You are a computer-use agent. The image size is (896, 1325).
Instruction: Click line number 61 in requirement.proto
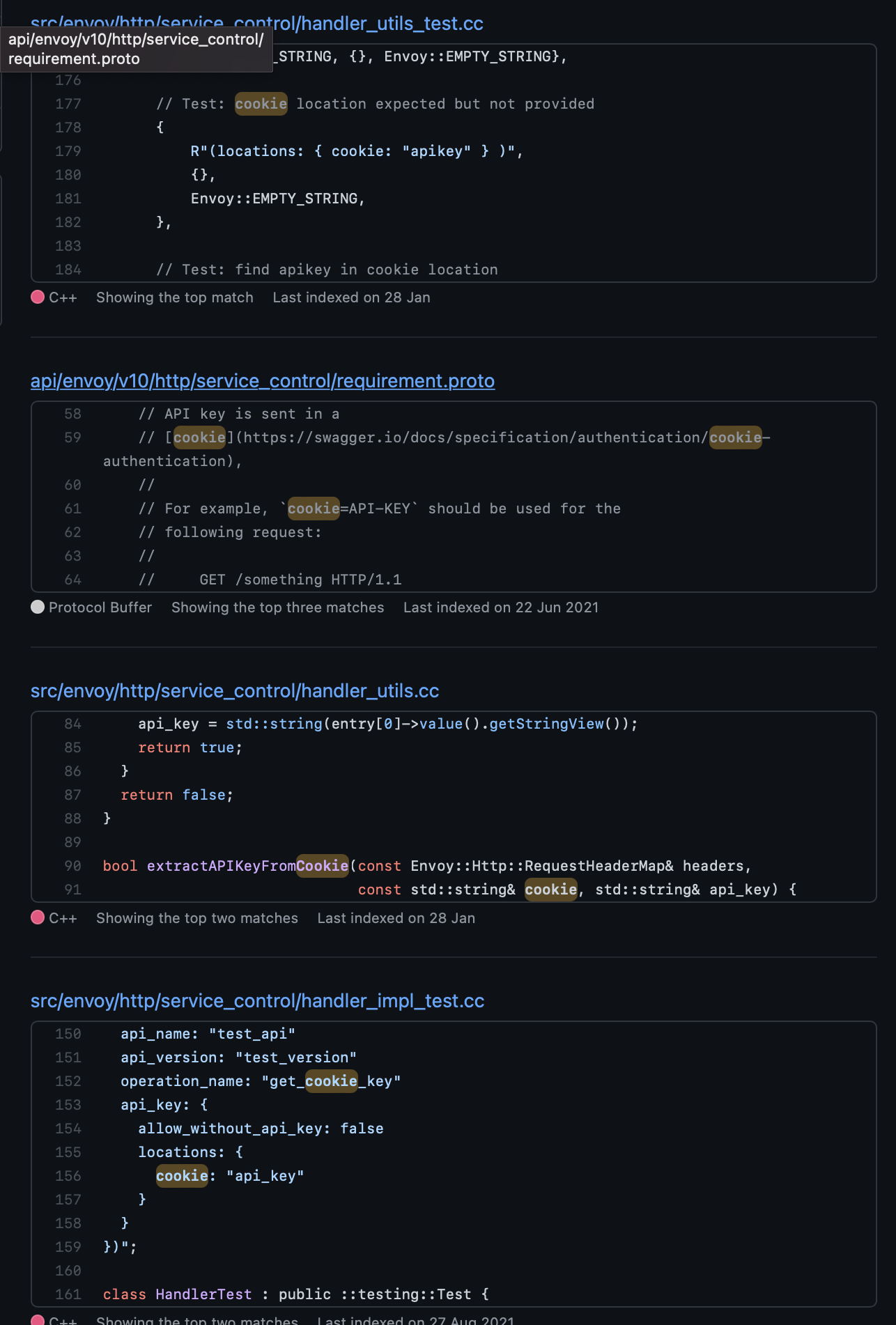point(72,509)
